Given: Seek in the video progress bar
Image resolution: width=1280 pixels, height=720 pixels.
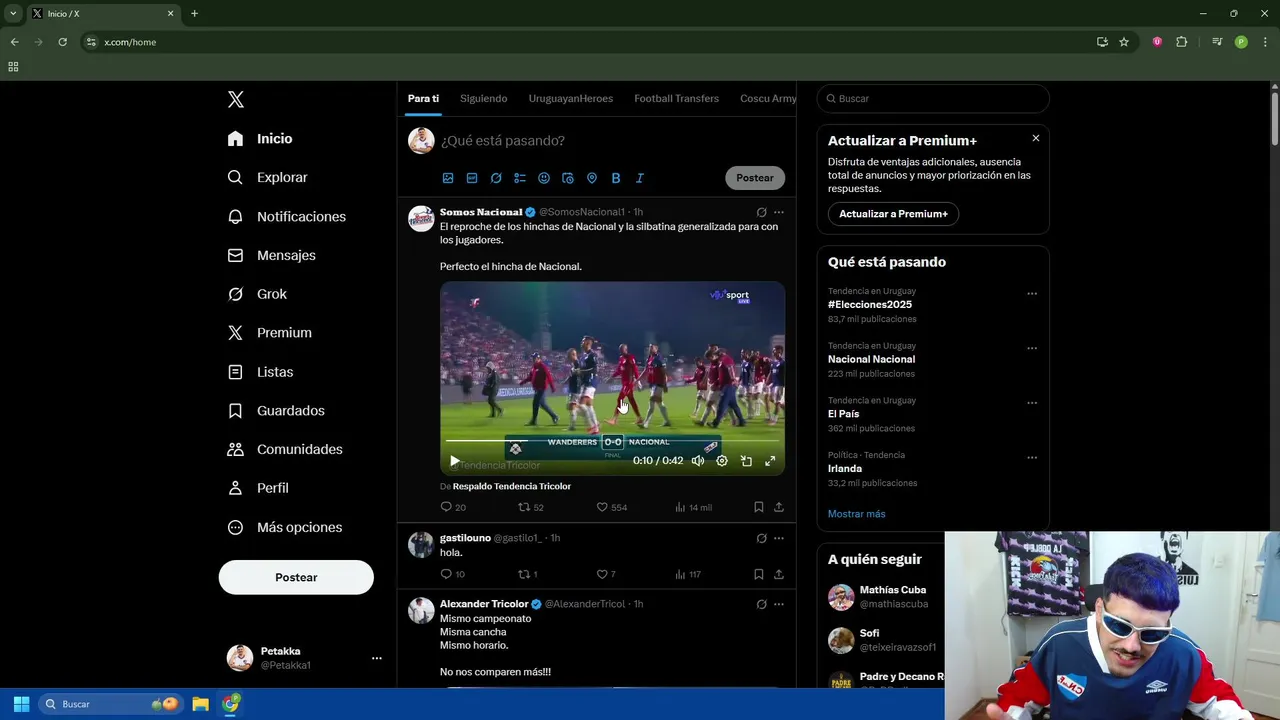Looking at the screenshot, I should coord(612,441).
